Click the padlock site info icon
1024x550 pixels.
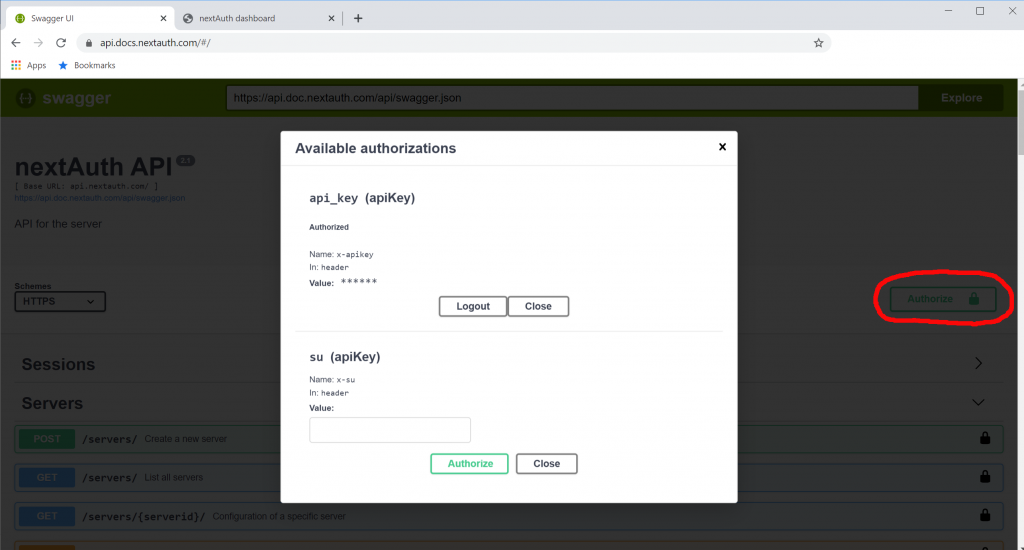pos(89,43)
